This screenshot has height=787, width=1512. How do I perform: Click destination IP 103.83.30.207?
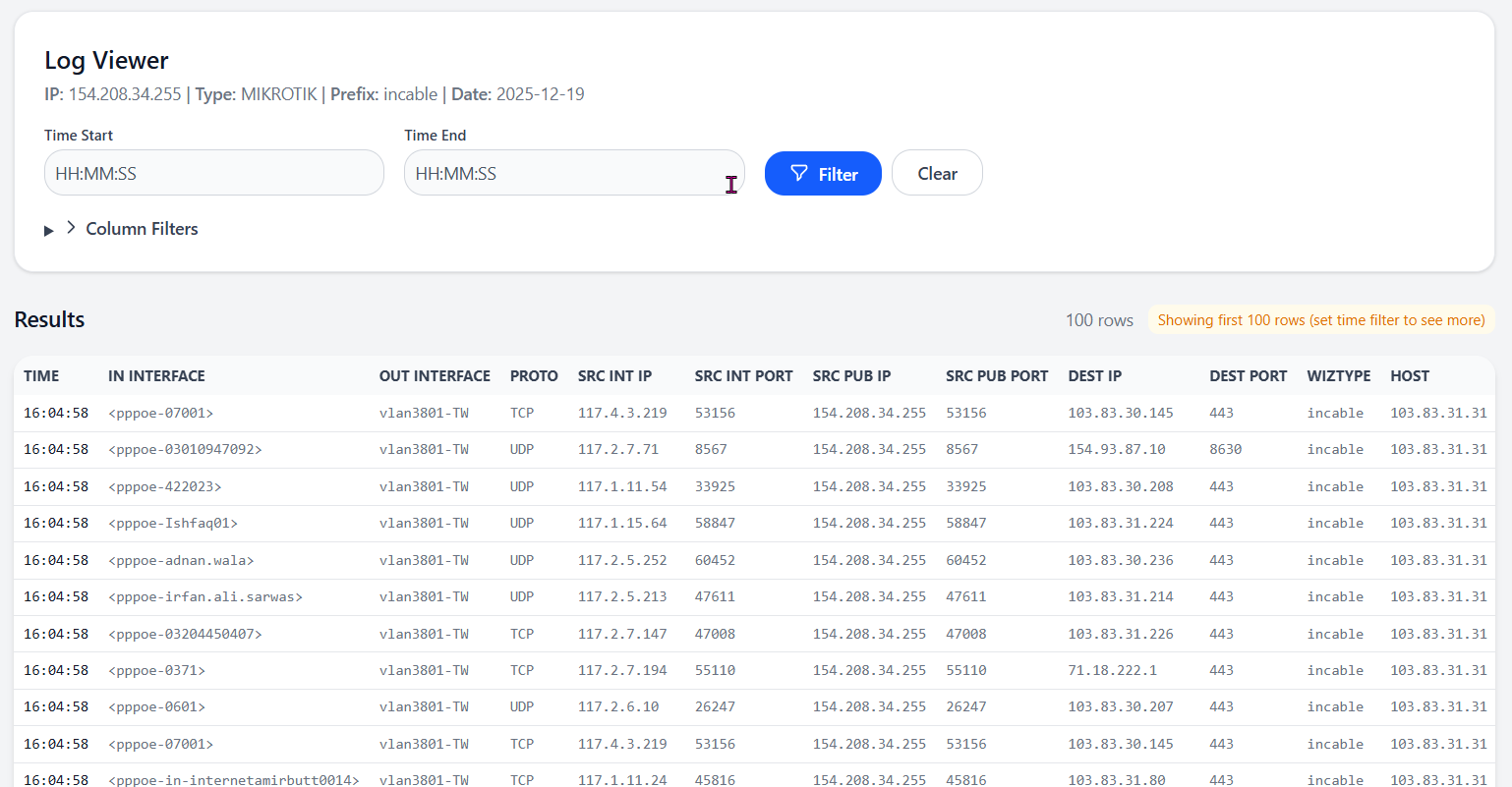[1121, 707]
